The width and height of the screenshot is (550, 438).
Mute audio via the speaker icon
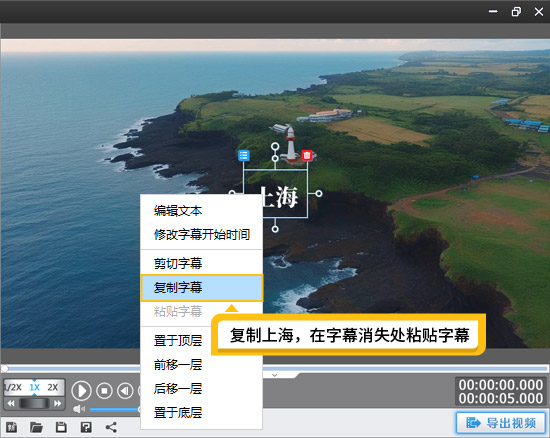point(79,409)
